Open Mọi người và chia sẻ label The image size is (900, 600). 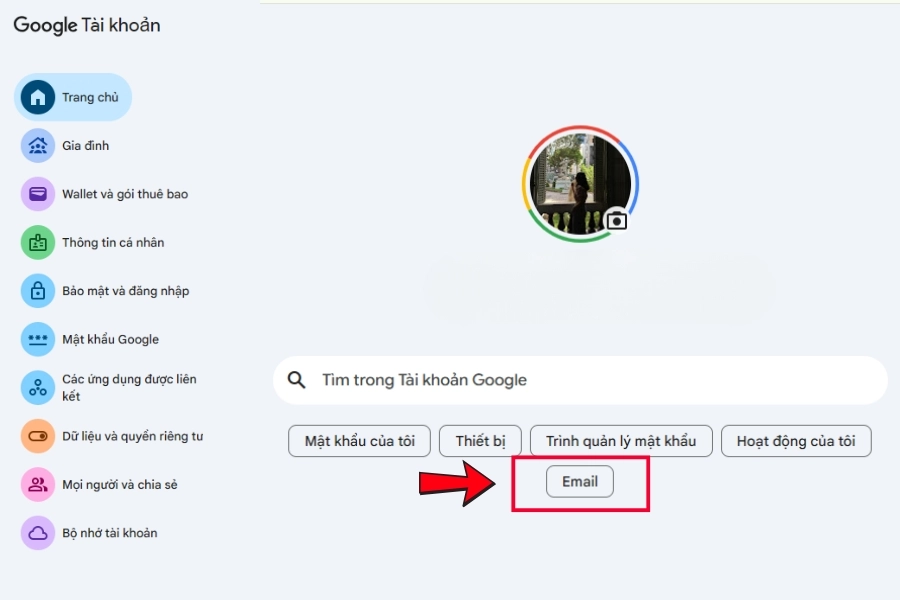pyautogui.click(x=119, y=485)
